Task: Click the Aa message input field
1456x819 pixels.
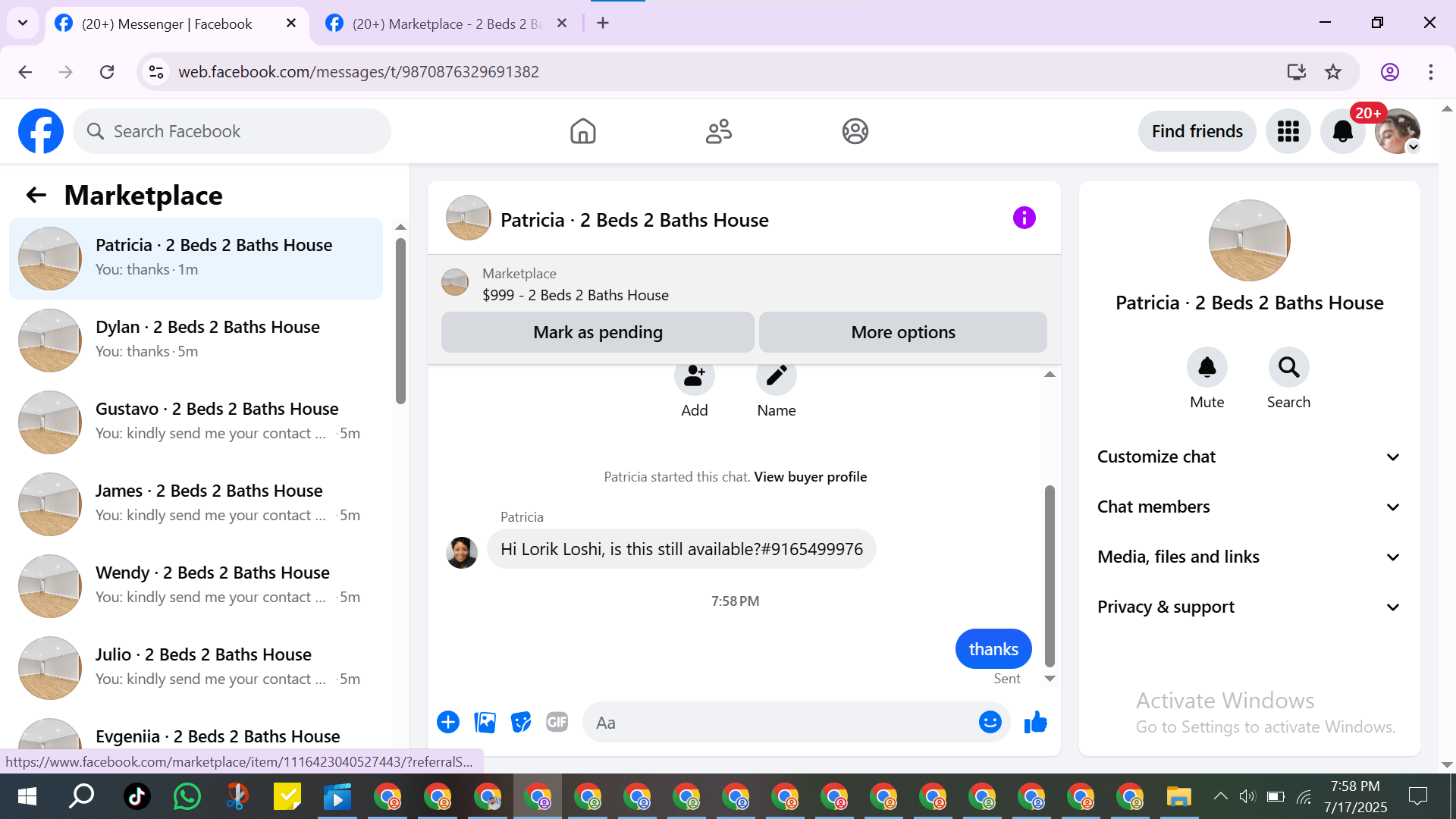Action: click(x=781, y=723)
